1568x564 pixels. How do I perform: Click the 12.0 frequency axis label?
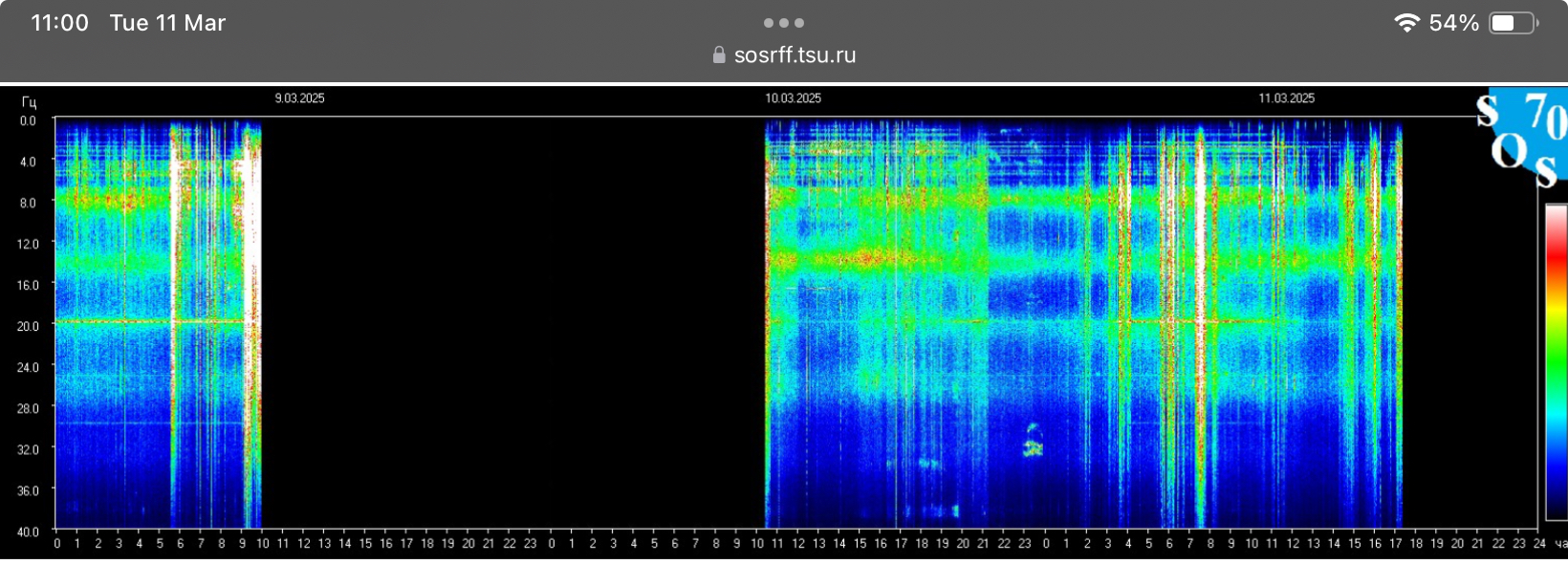point(28,245)
